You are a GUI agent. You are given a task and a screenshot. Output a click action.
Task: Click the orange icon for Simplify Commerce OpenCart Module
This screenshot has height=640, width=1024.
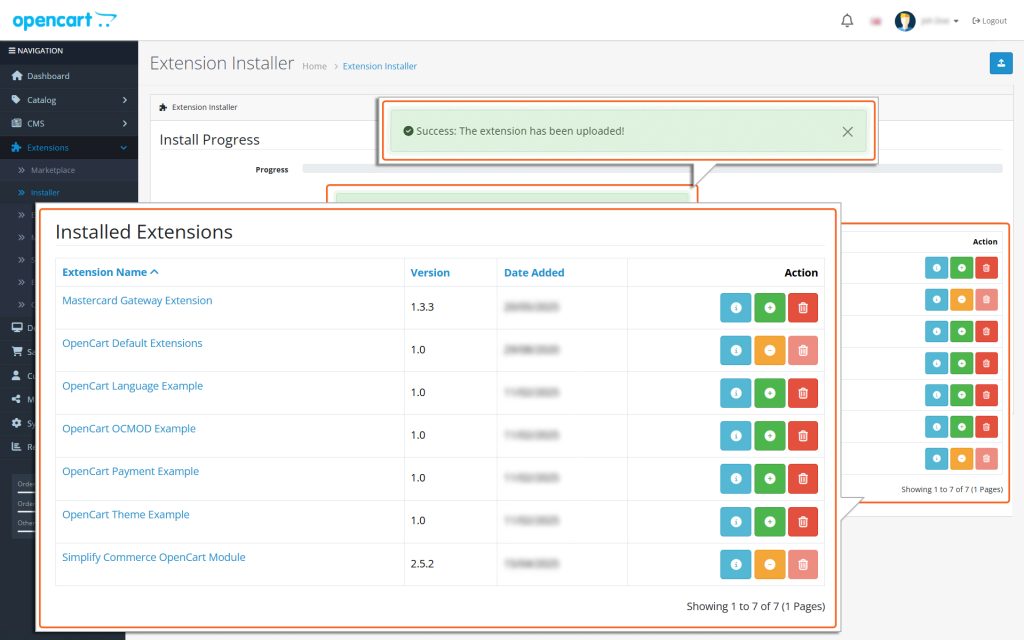coord(769,564)
